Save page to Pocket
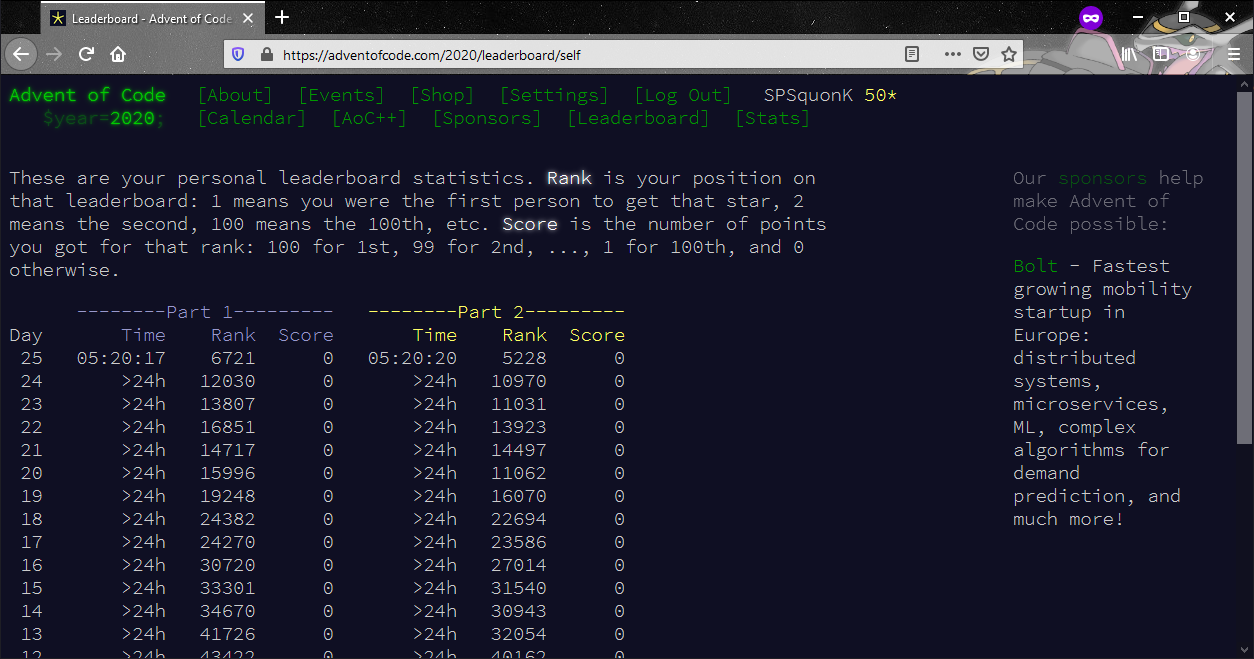This screenshot has width=1254, height=659. (x=981, y=55)
